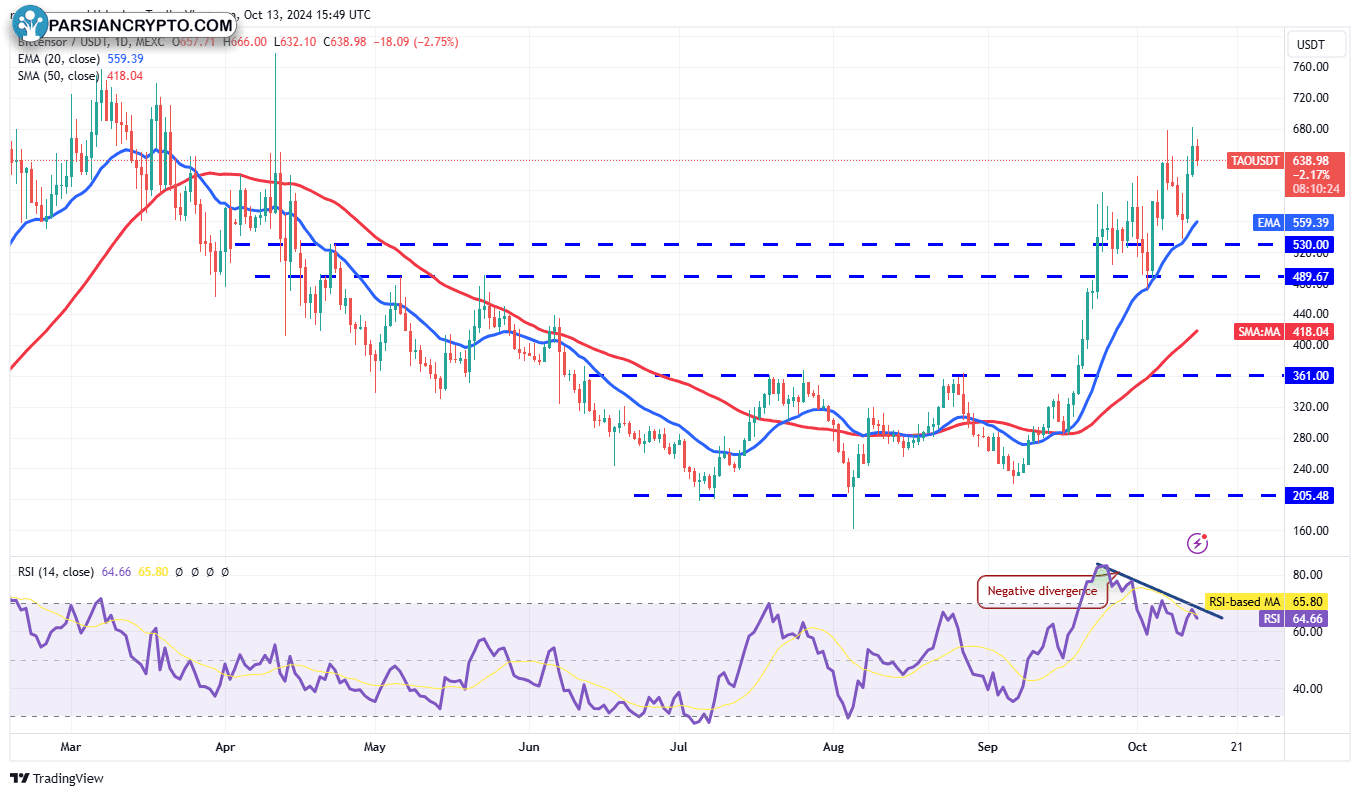
Task: Click the 80.00 tick on RSI axis
Action: pyautogui.click(x=1308, y=575)
